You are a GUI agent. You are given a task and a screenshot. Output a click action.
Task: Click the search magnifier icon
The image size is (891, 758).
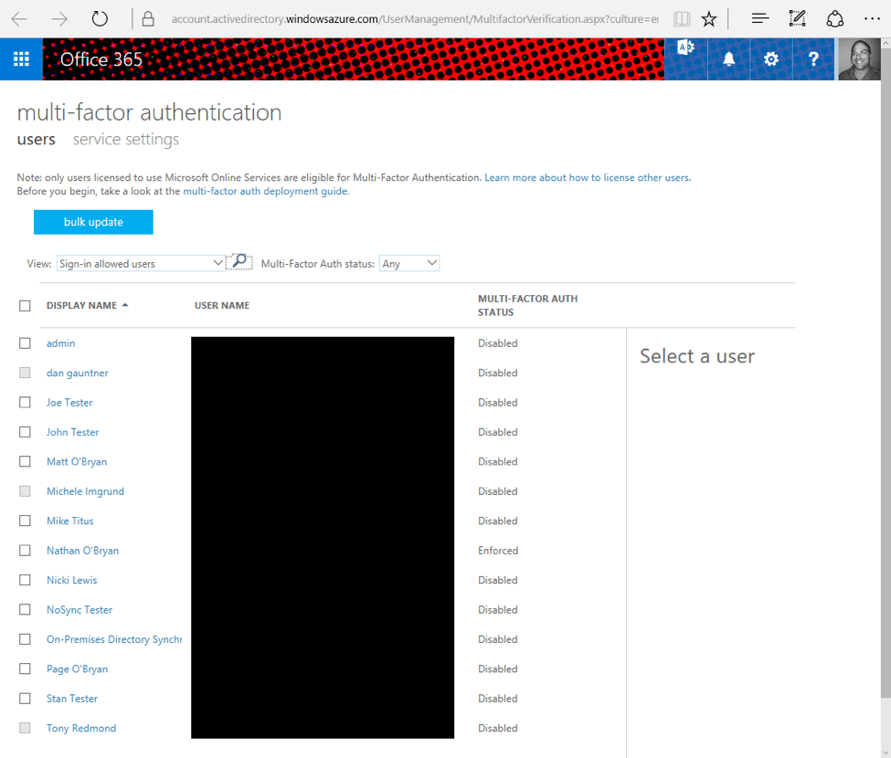pos(240,261)
